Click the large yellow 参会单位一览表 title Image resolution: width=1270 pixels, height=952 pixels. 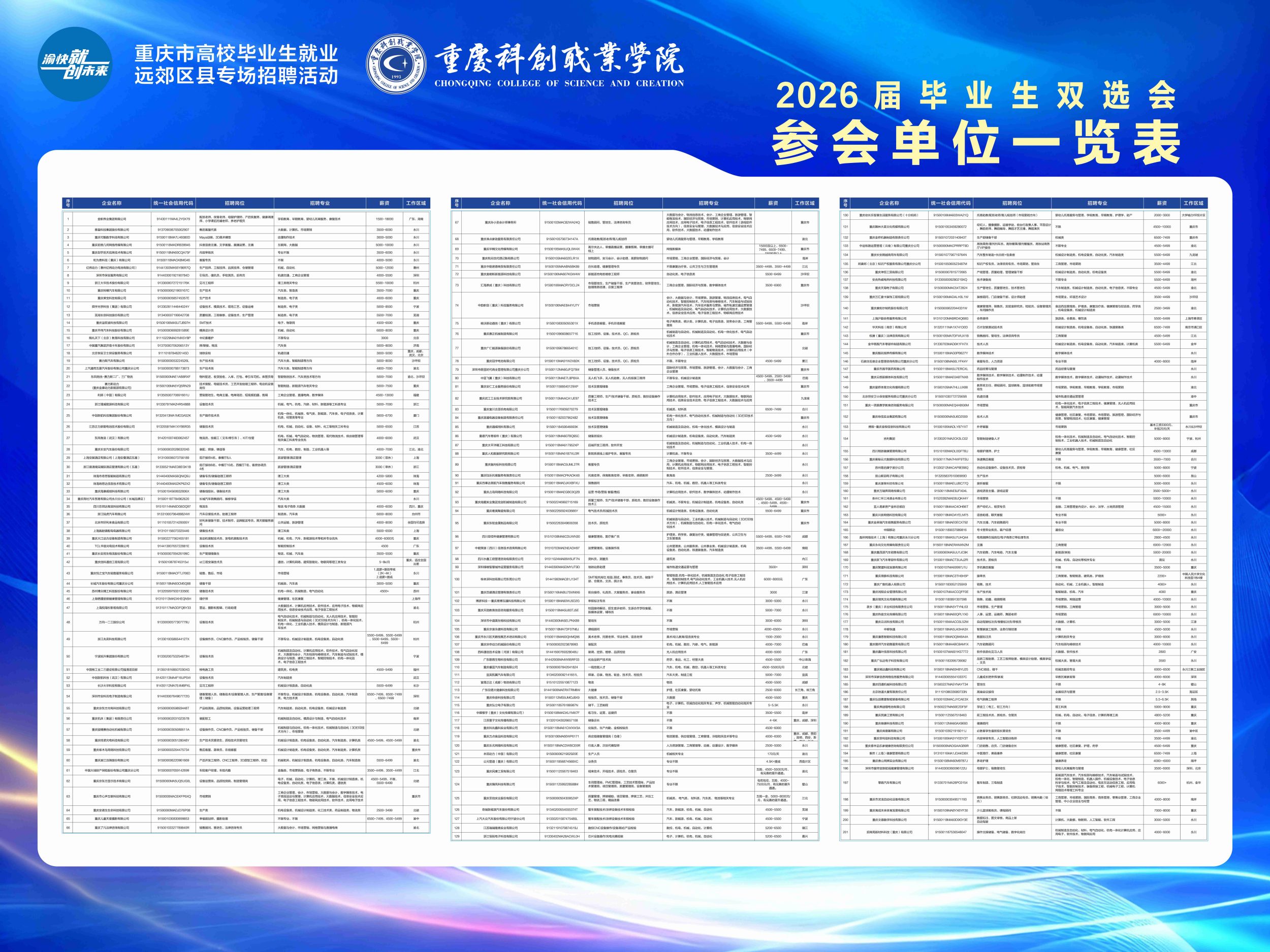[975, 143]
